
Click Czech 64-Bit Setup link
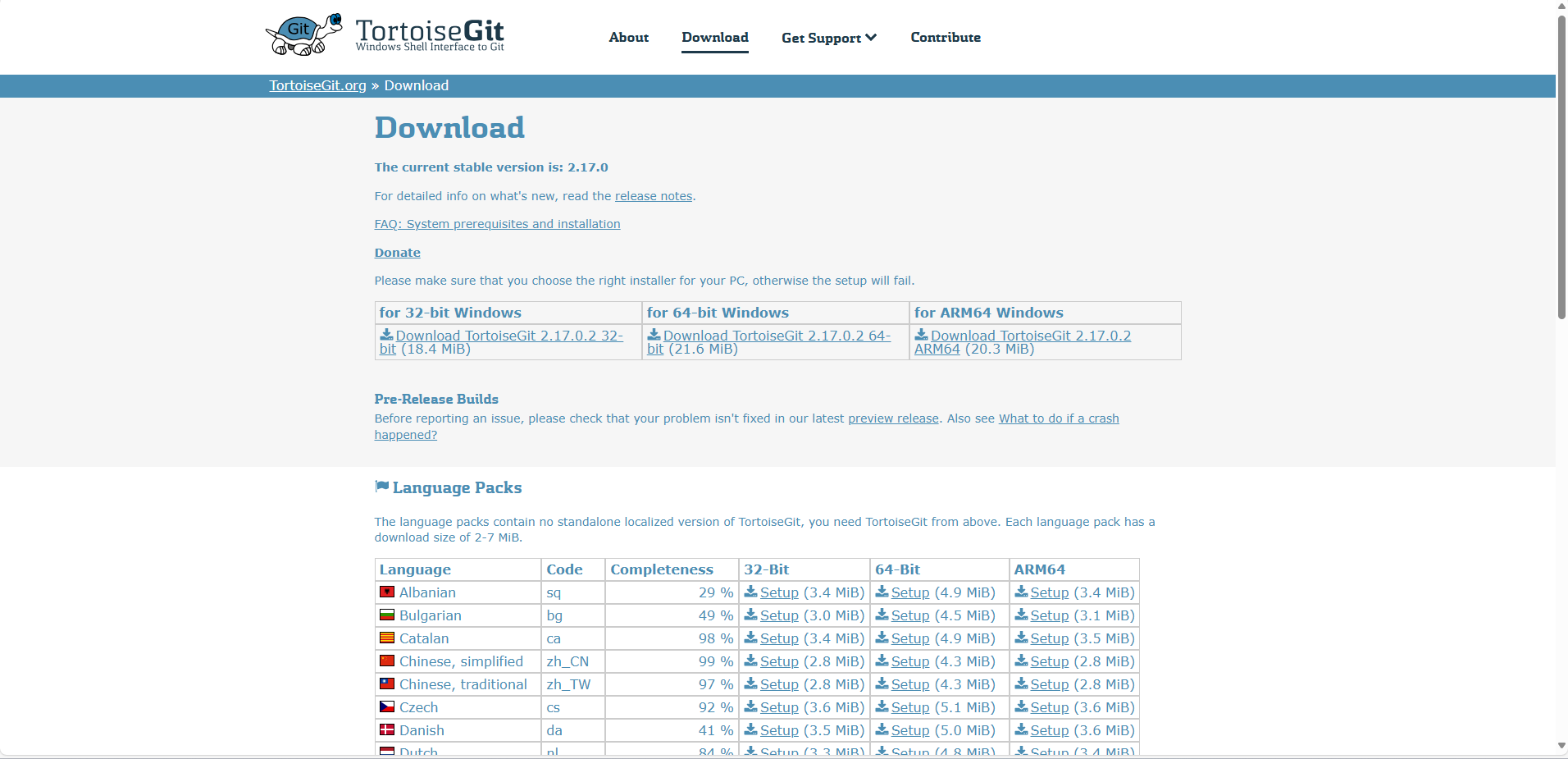coord(910,707)
